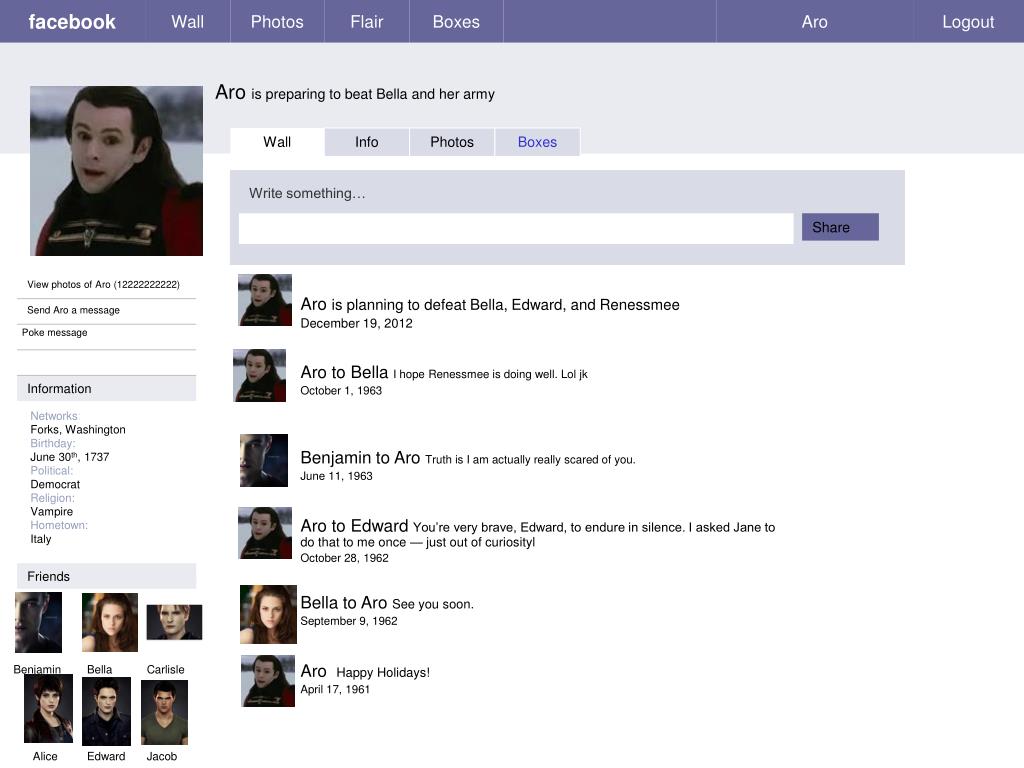Image resolution: width=1024 pixels, height=768 pixels.
Task: Click the Write something text field
Action: [x=516, y=229]
